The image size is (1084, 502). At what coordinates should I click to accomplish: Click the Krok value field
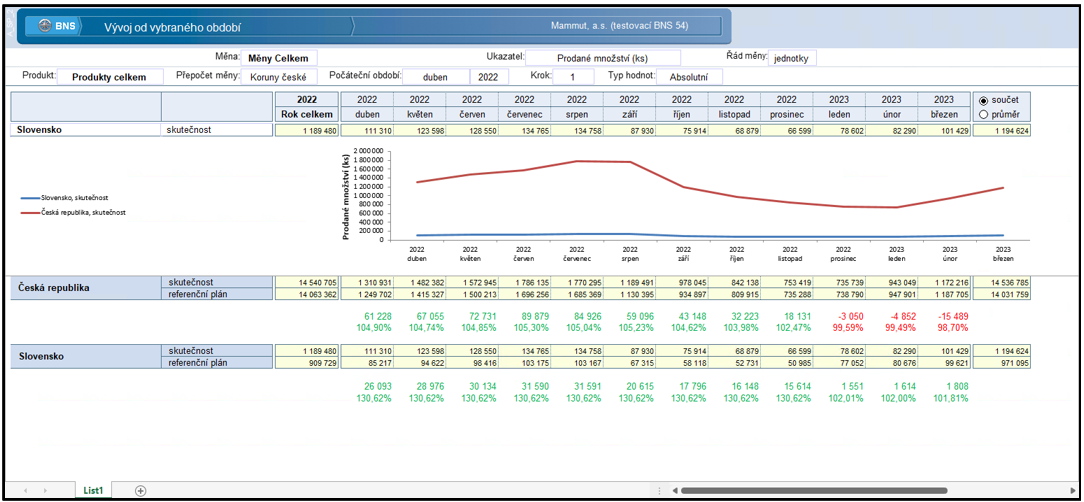coord(573,77)
